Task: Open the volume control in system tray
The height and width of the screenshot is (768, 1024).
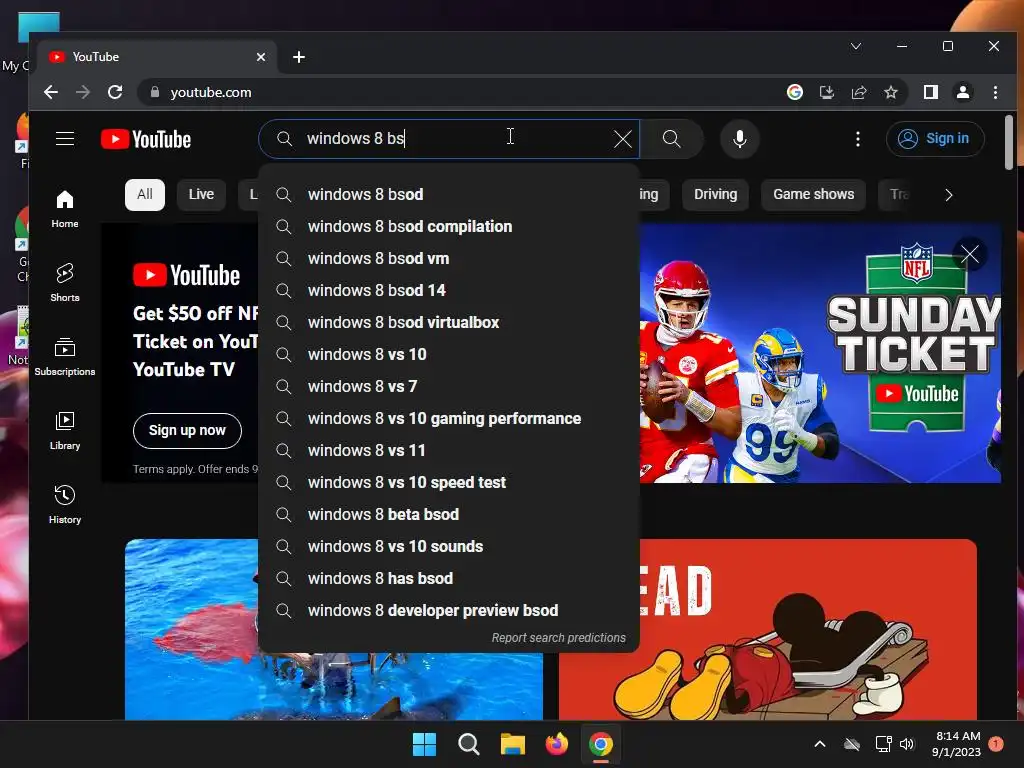Action: (x=906, y=744)
